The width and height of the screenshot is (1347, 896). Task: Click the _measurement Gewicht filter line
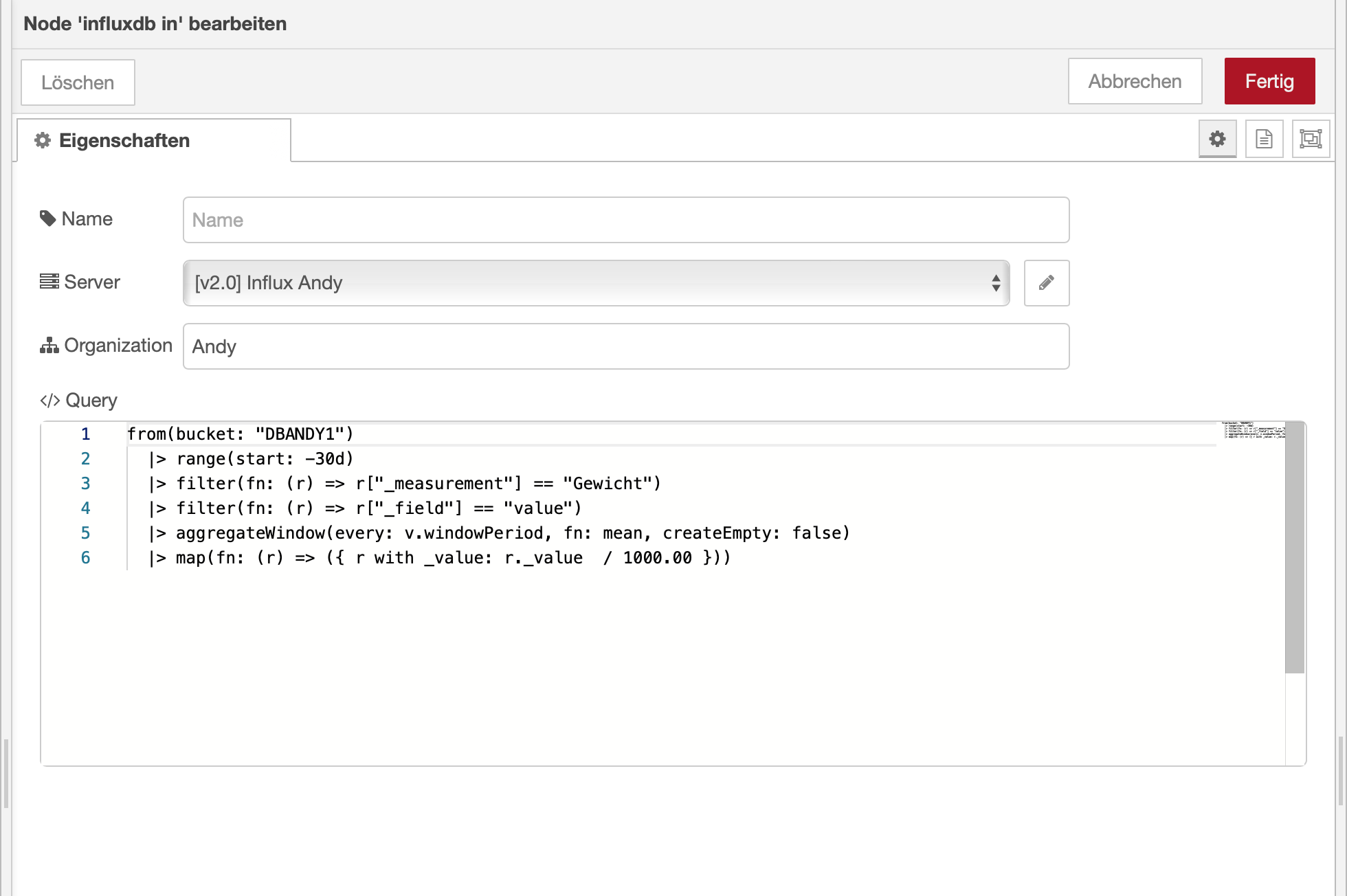click(405, 483)
